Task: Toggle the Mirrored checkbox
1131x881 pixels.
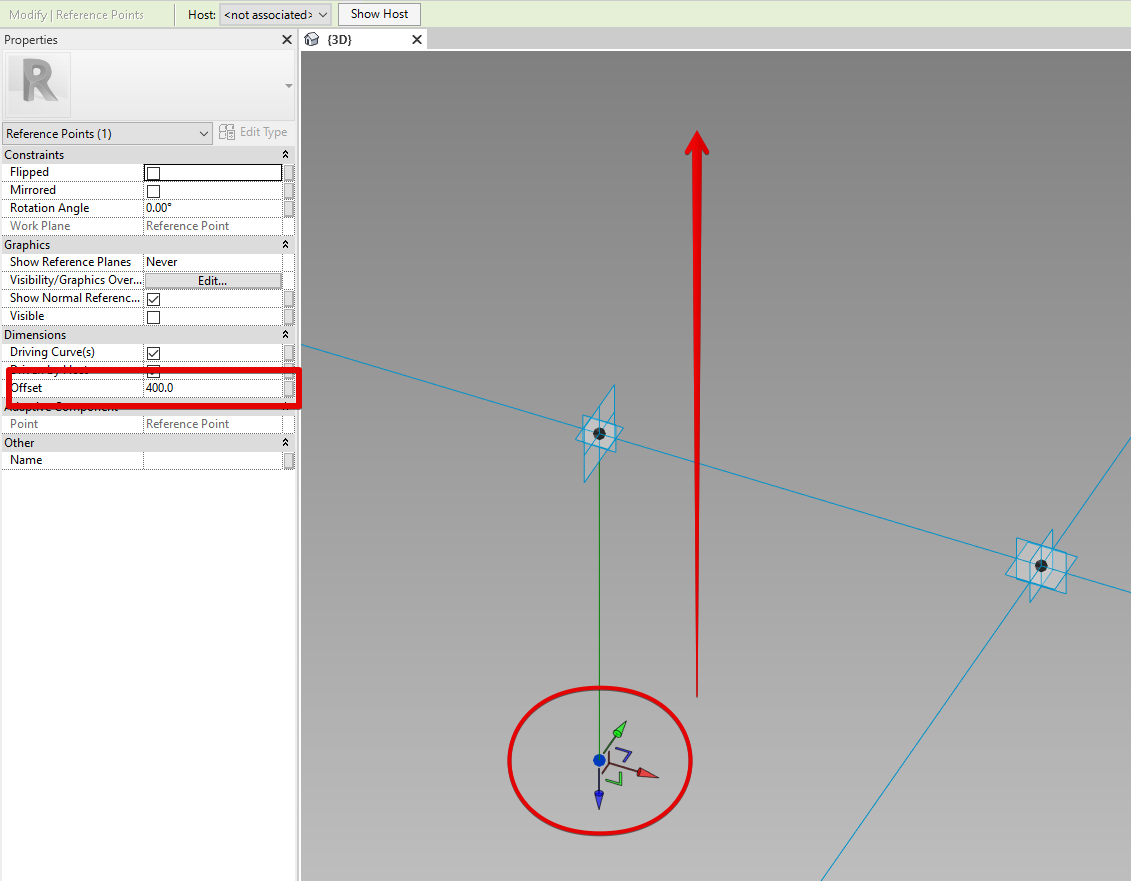Action: tap(153, 191)
